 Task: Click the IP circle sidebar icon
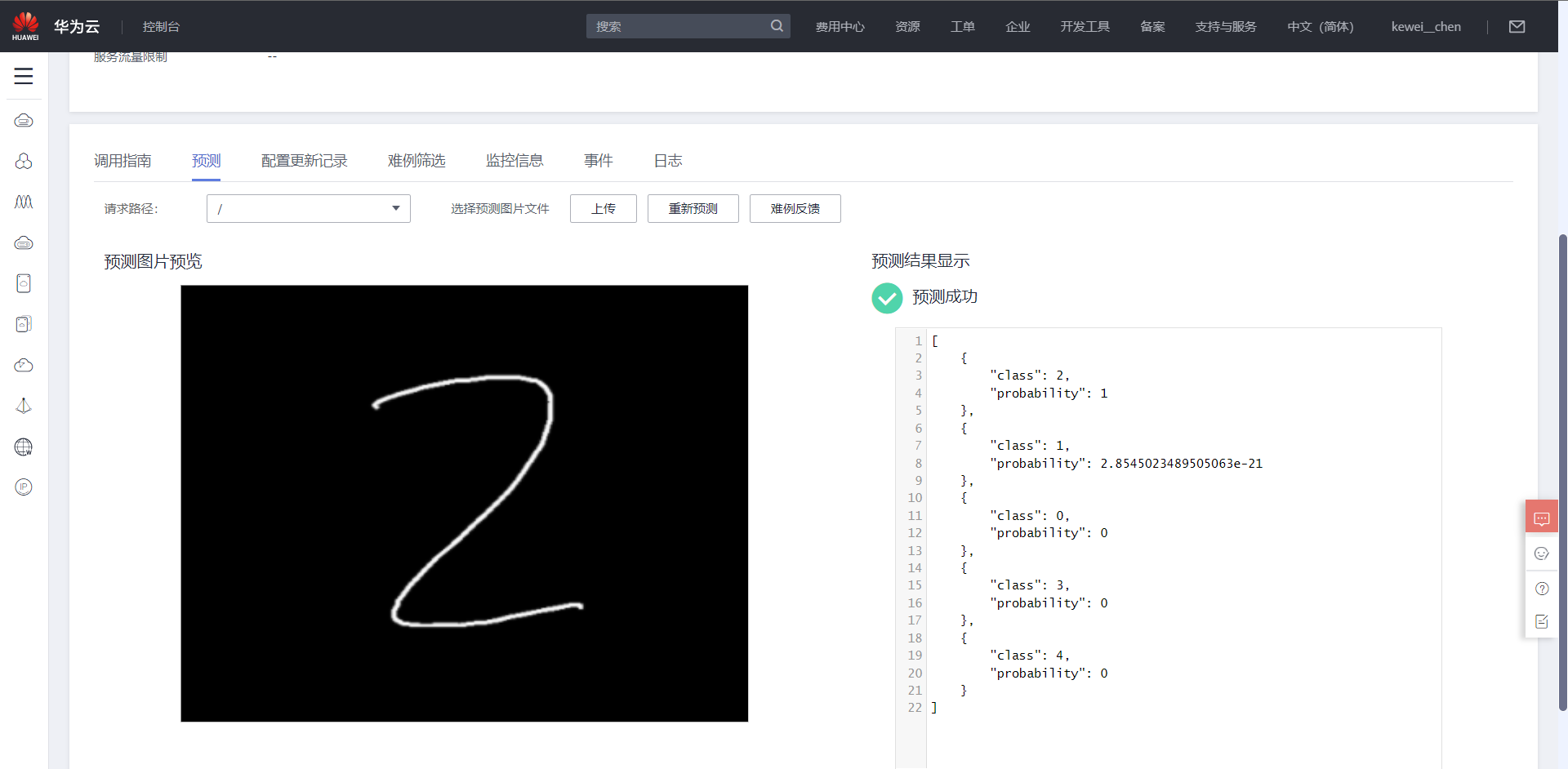point(24,487)
